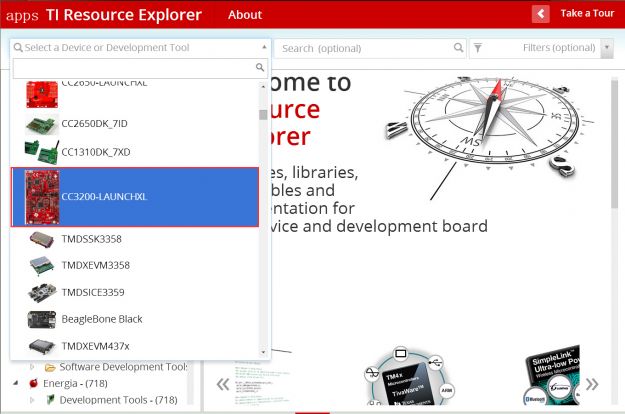Image resolution: width=625 pixels, height=414 pixels.
Task: Expand the Development Tools - (718) node
Action: coord(32,400)
